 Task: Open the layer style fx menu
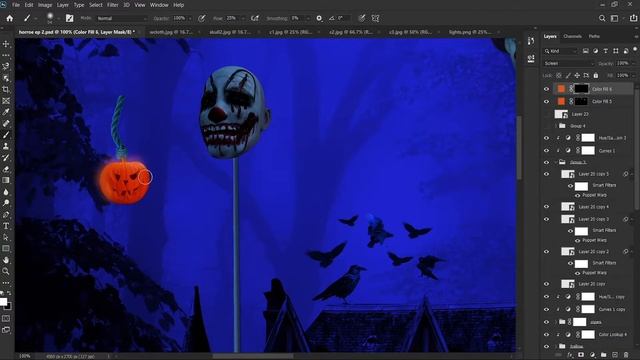click(570, 355)
